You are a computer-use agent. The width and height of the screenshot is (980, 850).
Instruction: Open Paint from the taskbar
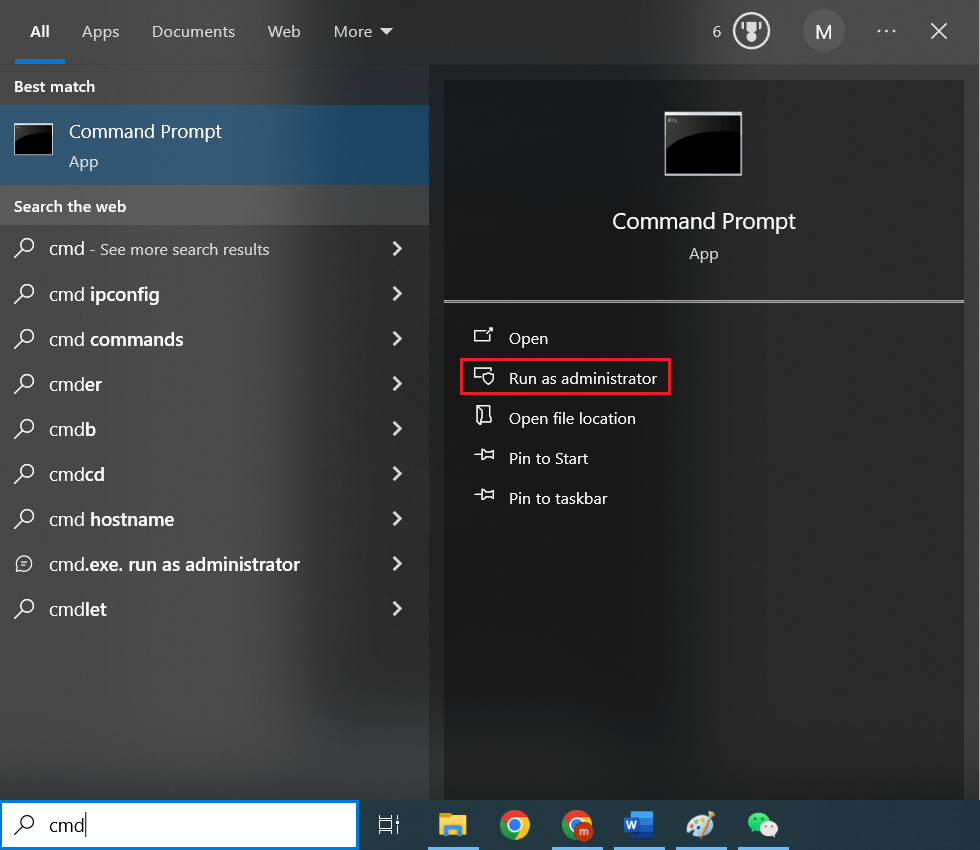tap(701, 825)
